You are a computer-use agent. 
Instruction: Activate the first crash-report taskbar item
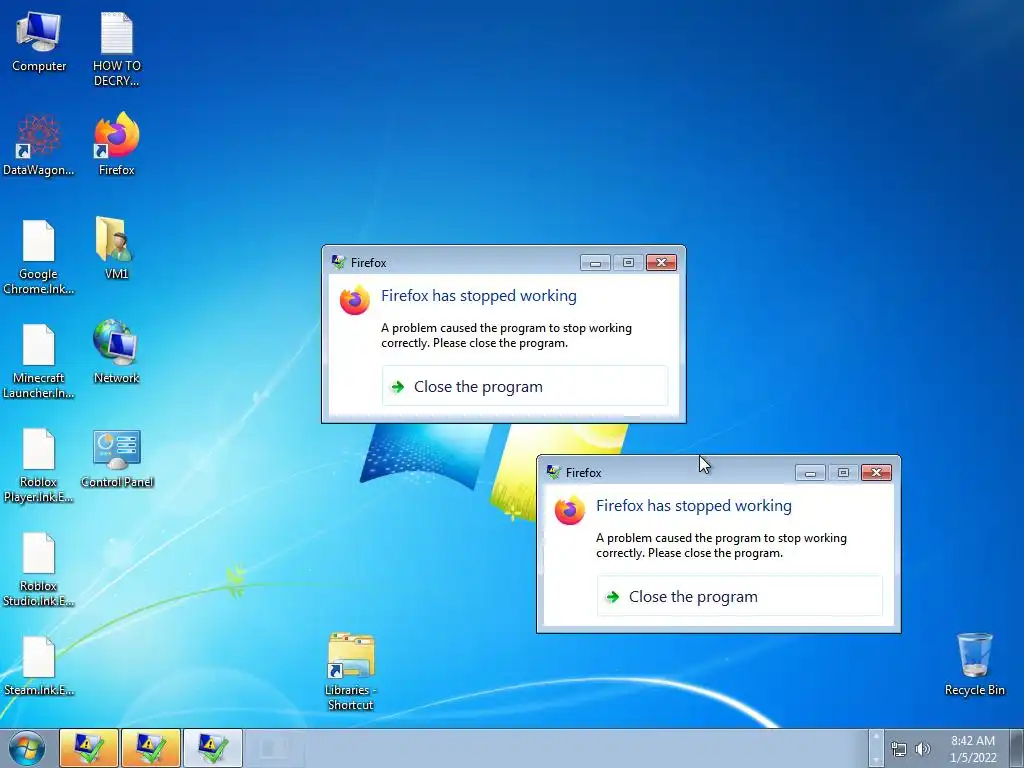[x=89, y=748]
